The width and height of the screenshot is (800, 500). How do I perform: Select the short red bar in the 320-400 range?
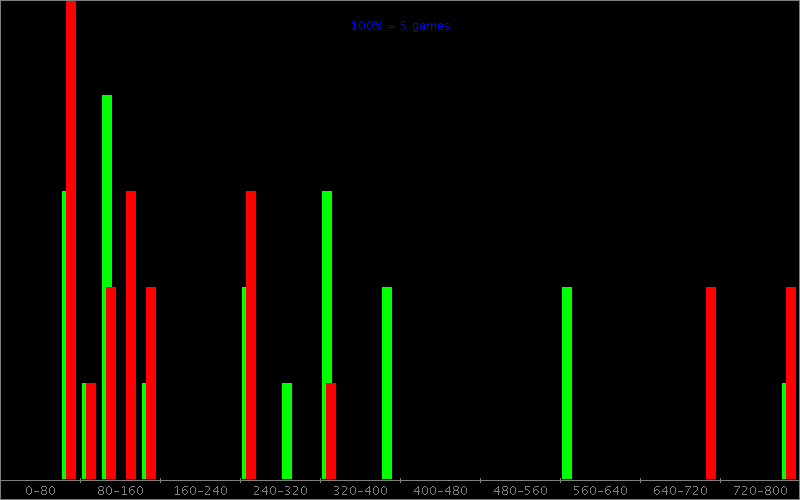tap(331, 431)
